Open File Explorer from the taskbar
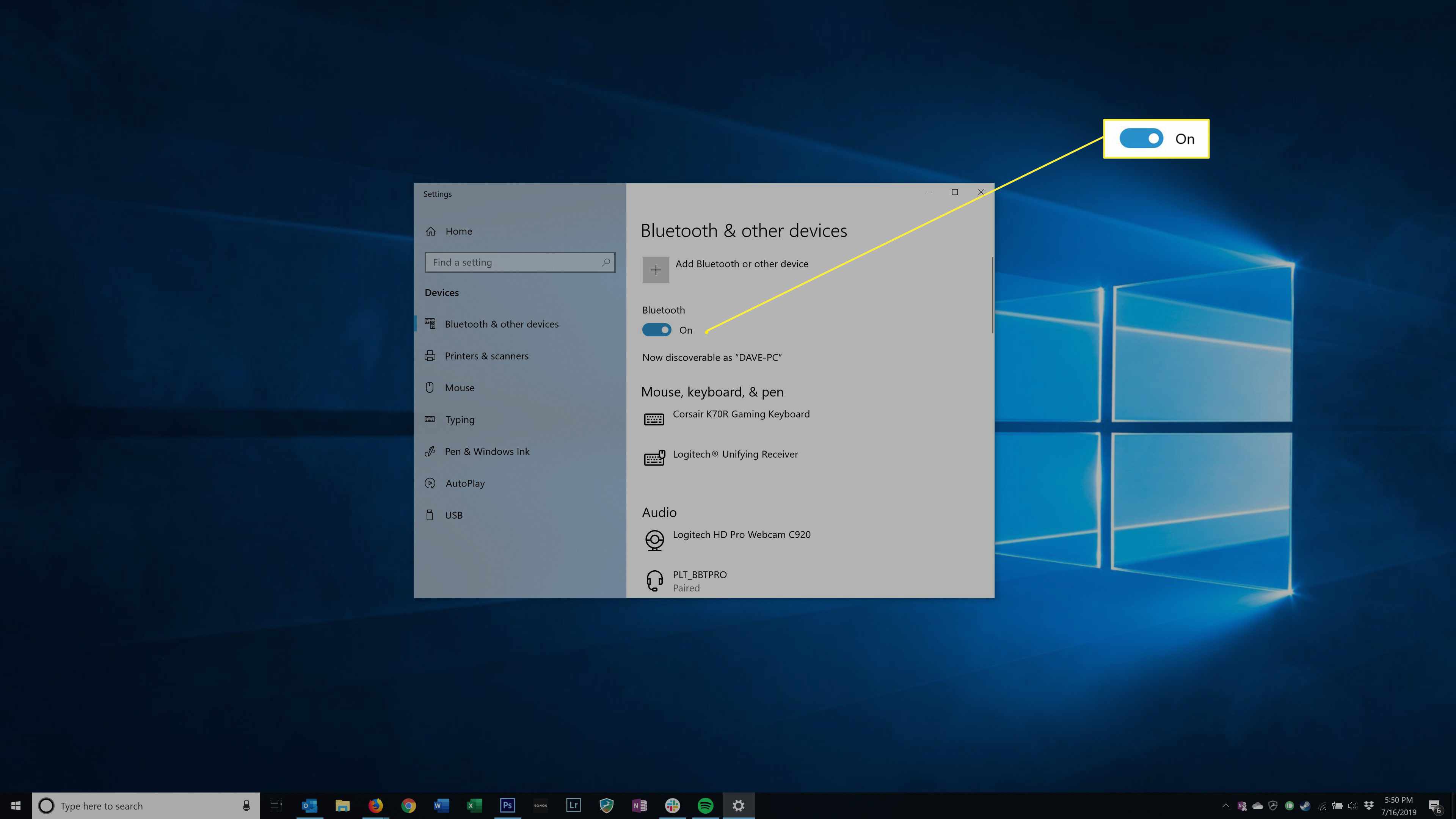The width and height of the screenshot is (1456, 819). point(342,805)
